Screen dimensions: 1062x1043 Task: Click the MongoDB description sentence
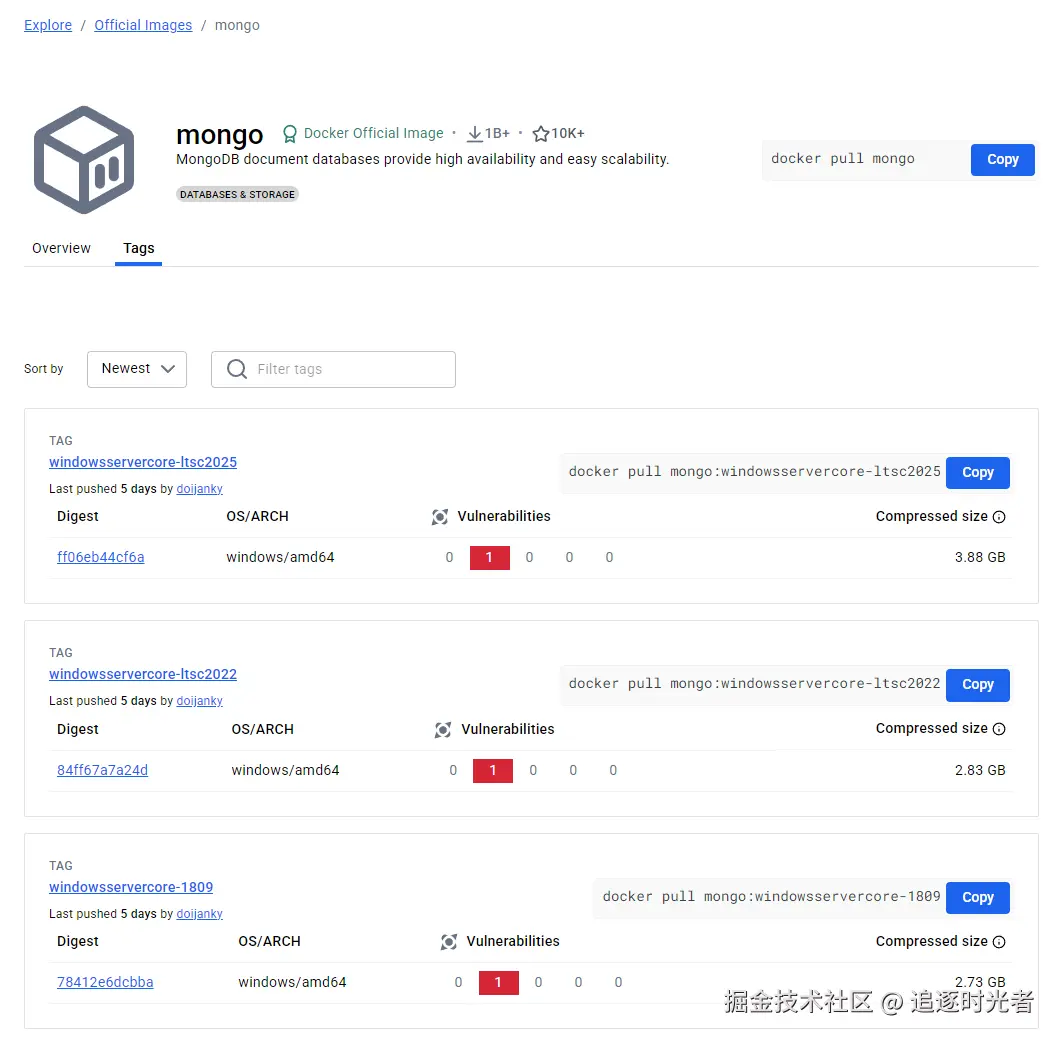pos(423,159)
